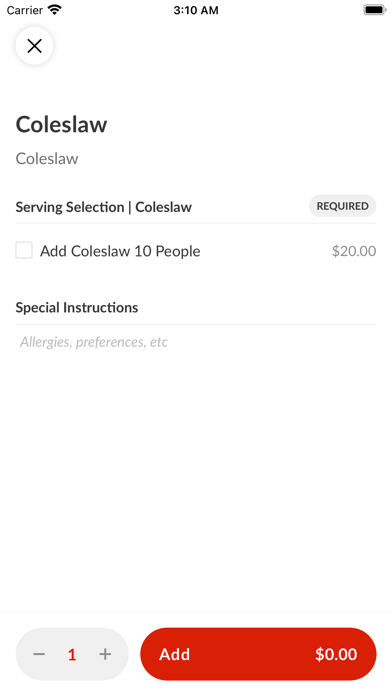392x696 pixels.
Task: Select the Add Coleslaw 10 People label
Action: tap(120, 251)
